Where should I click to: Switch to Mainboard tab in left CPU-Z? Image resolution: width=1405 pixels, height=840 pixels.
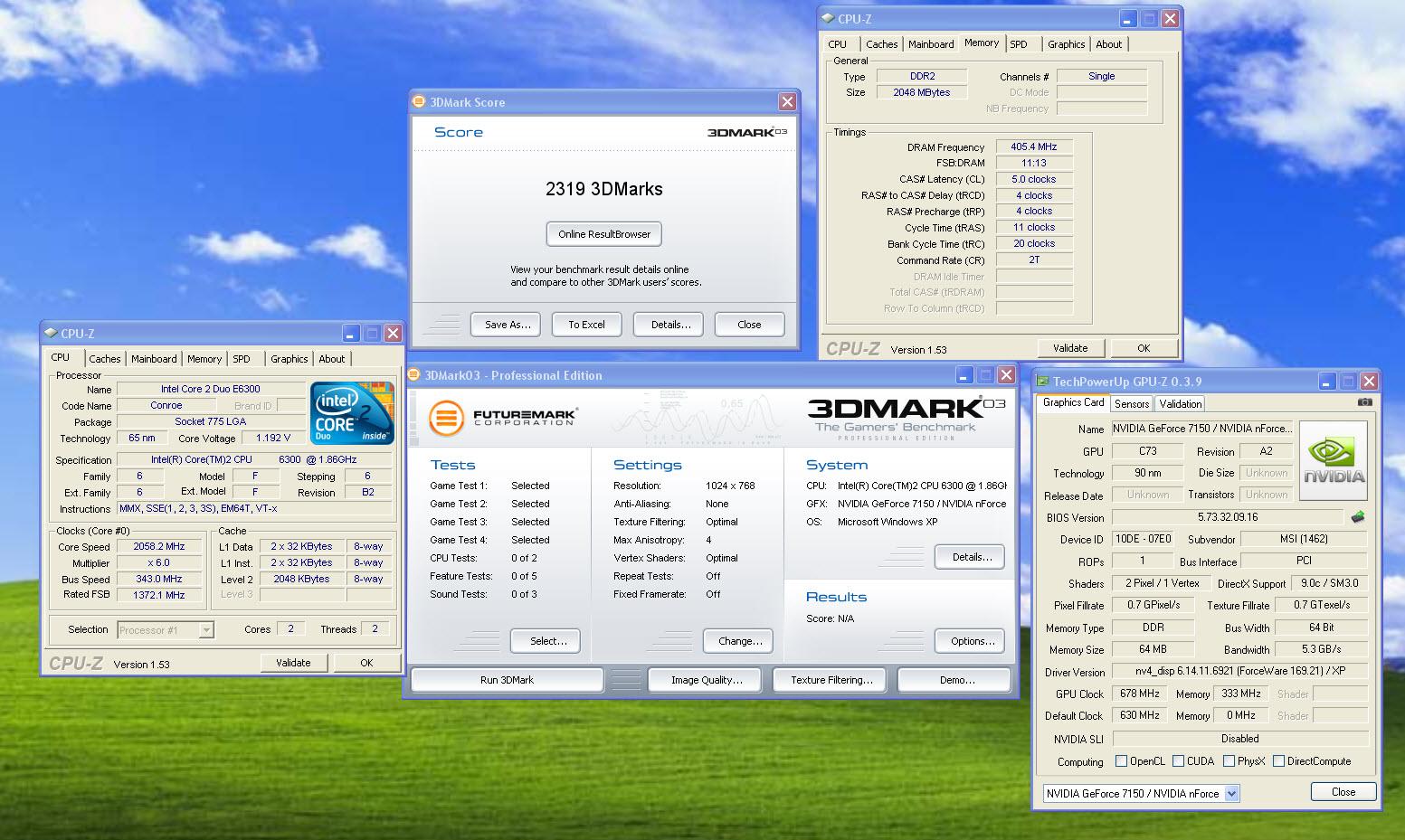(x=154, y=359)
